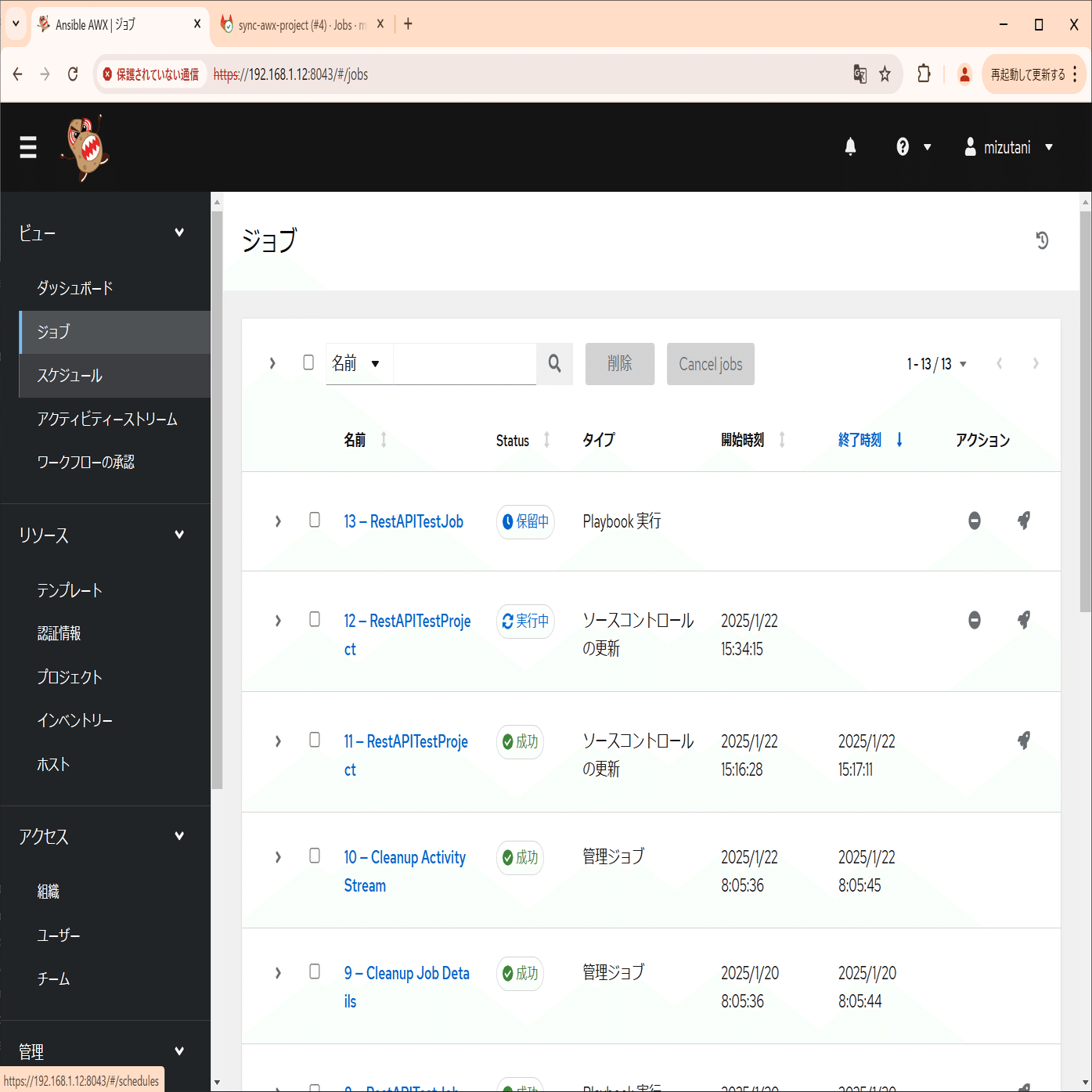This screenshot has width=1092, height=1092.
Task: Select all jobs with the header checkbox
Action: (x=308, y=362)
